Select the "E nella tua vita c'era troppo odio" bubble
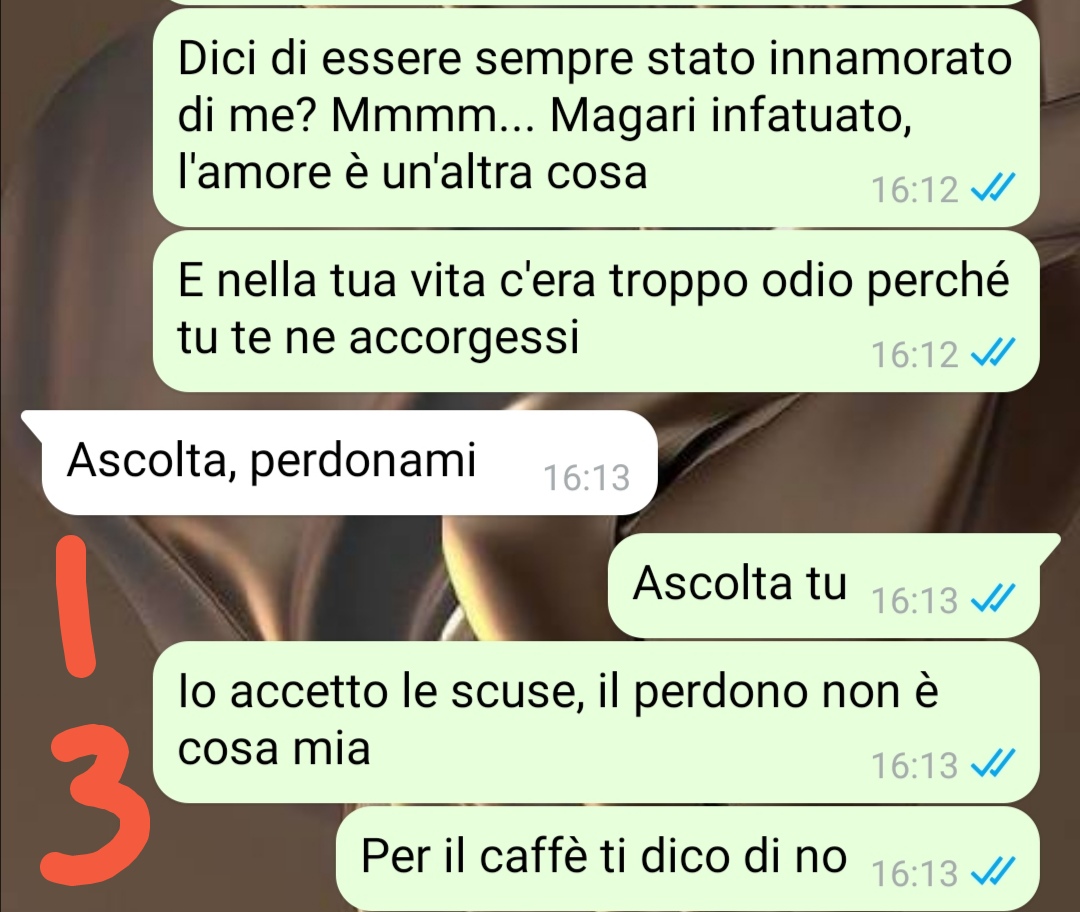The width and height of the screenshot is (1080, 912). click(596, 311)
